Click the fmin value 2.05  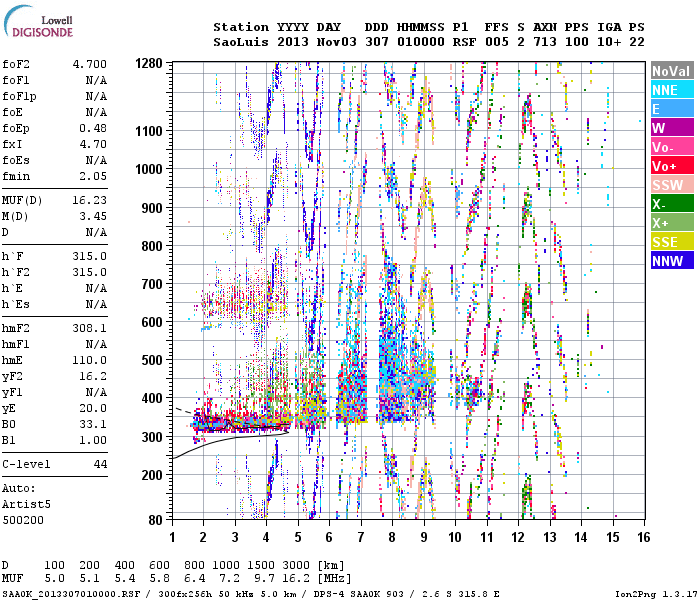pos(93,176)
